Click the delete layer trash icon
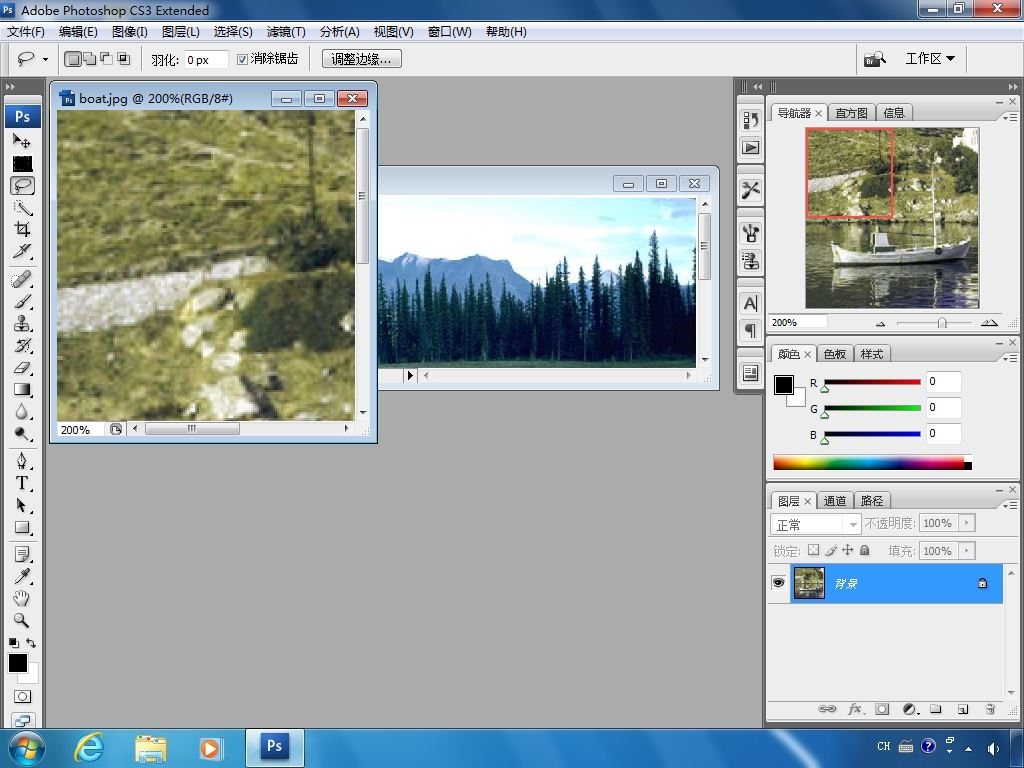The width and height of the screenshot is (1024, 768). point(990,709)
